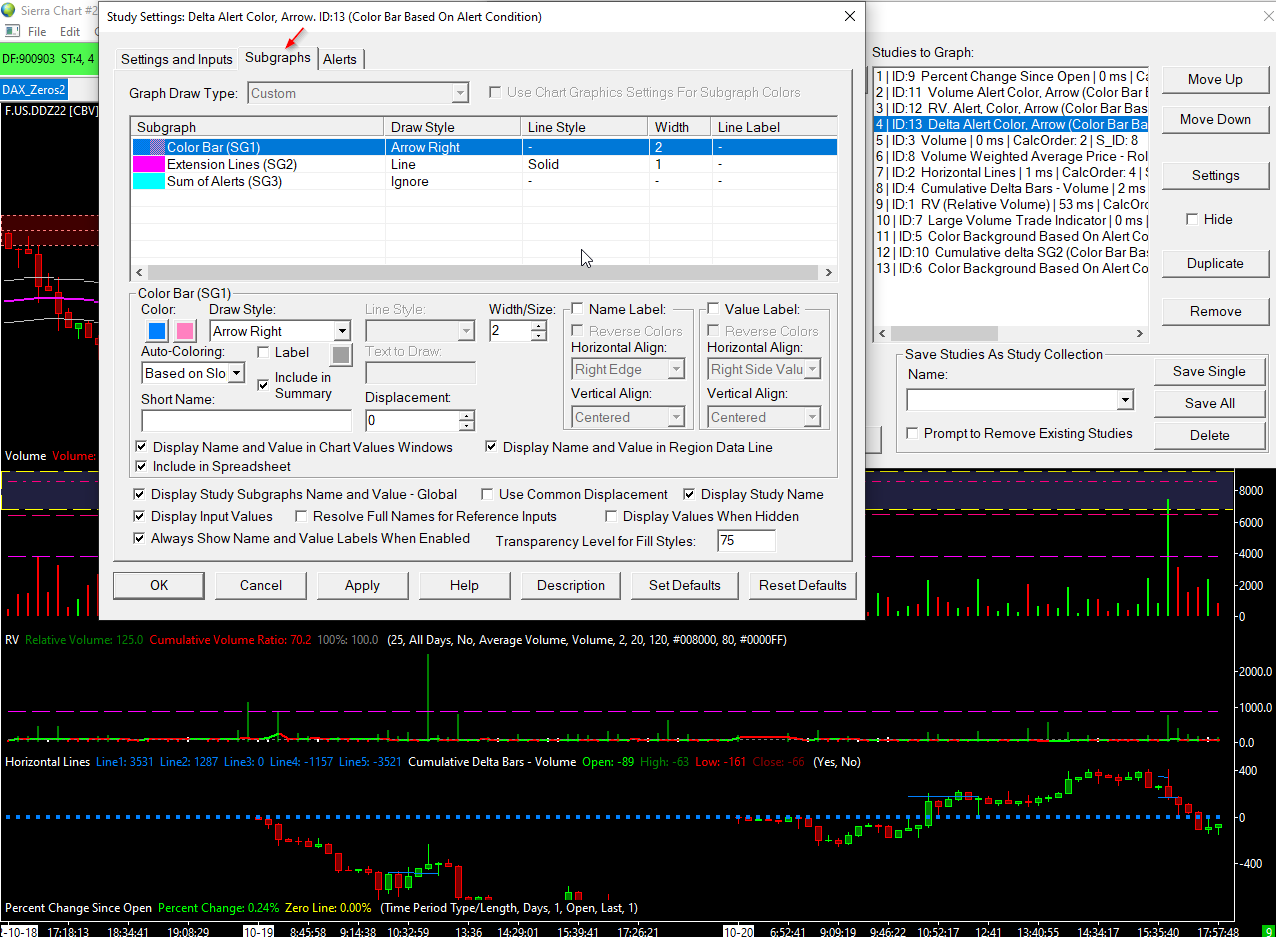Screen dimensions: 1276x937
Task: Open the primary blue color swatch
Action: [157, 331]
